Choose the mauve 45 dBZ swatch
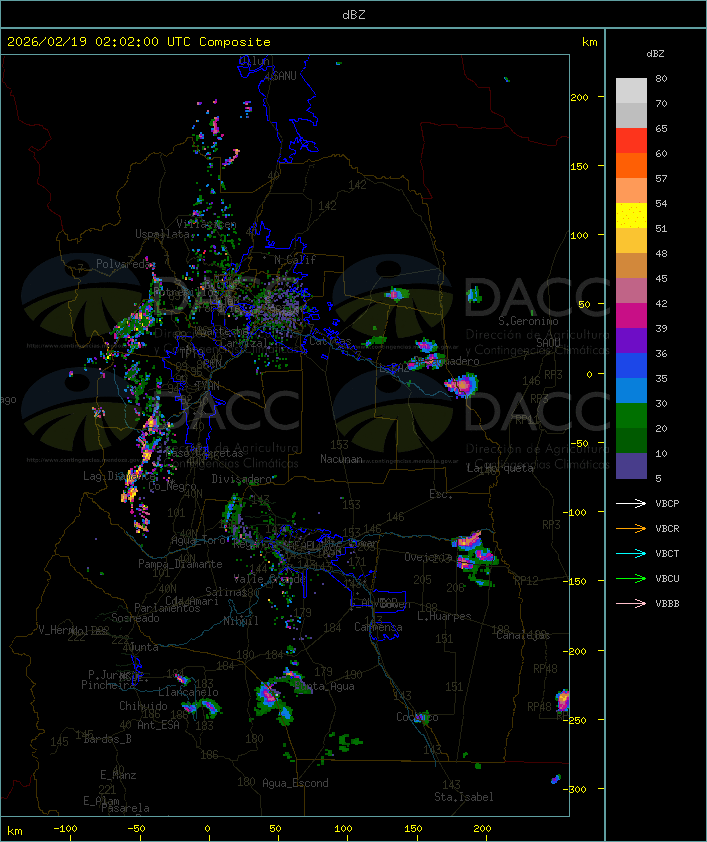Image resolution: width=707 pixels, height=842 pixels. pos(631,291)
